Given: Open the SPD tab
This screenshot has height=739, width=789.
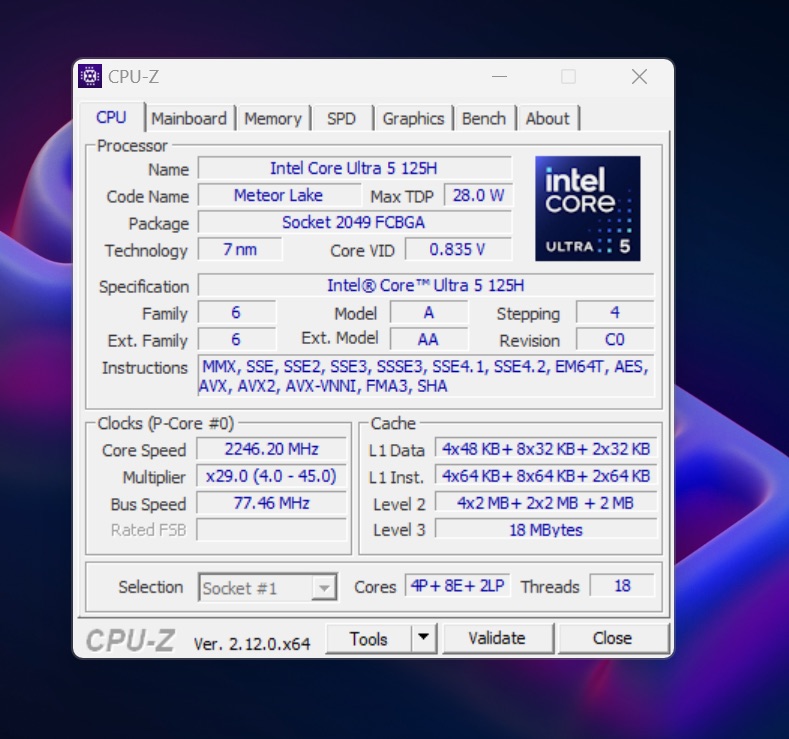Looking at the screenshot, I should [341, 118].
